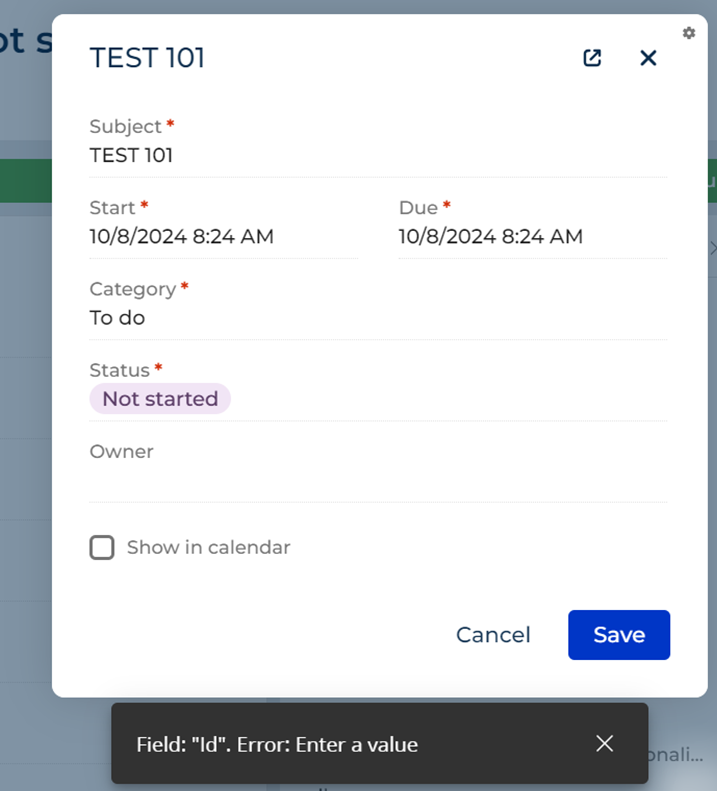Select the empty Owner field

378,481
